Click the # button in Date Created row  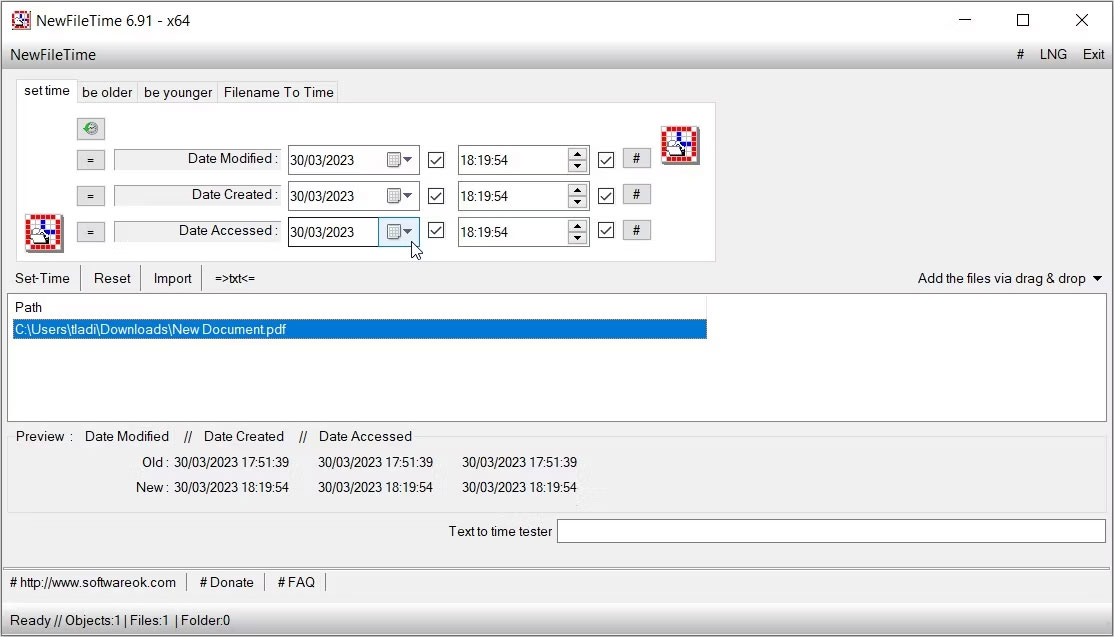coord(637,194)
